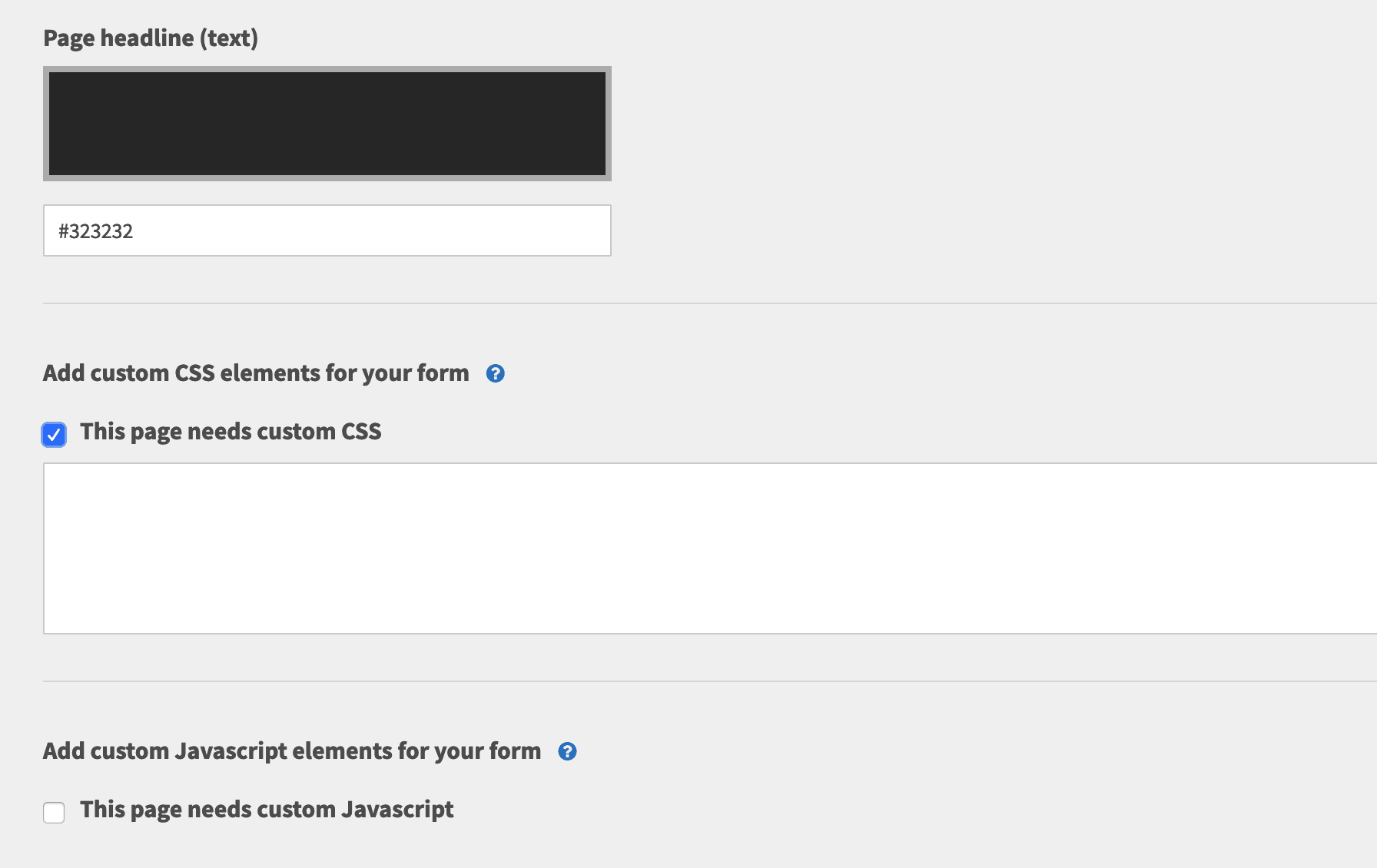Toggle via 'This page needs custom CSS' label

click(x=231, y=432)
